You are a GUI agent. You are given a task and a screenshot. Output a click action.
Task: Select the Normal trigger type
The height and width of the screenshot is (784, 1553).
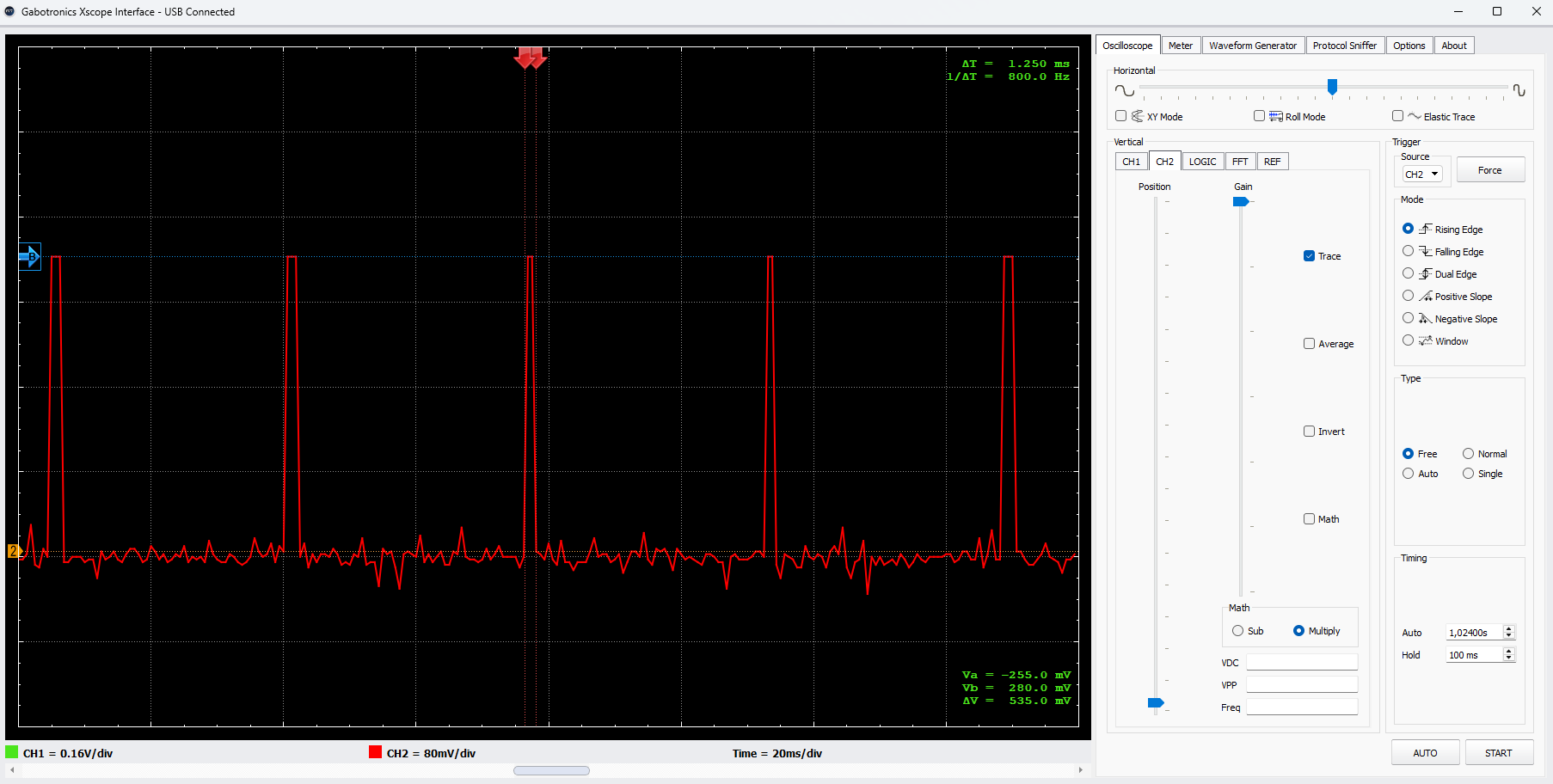click(x=1468, y=454)
